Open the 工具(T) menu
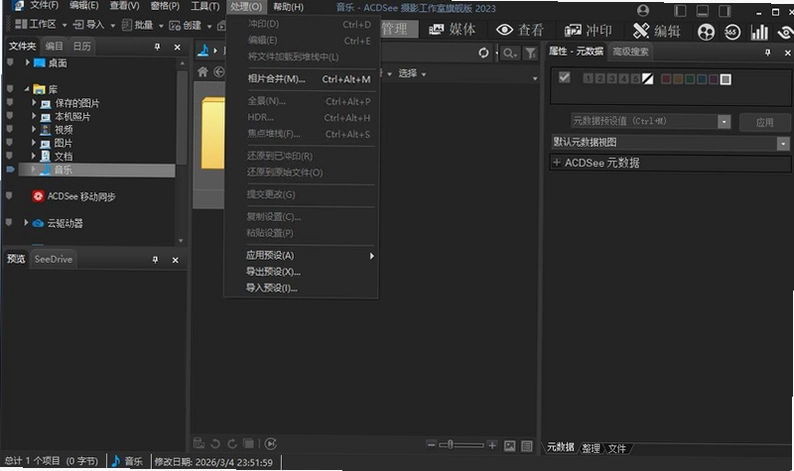This screenshot has height=471, width=794. pos(205,7)
